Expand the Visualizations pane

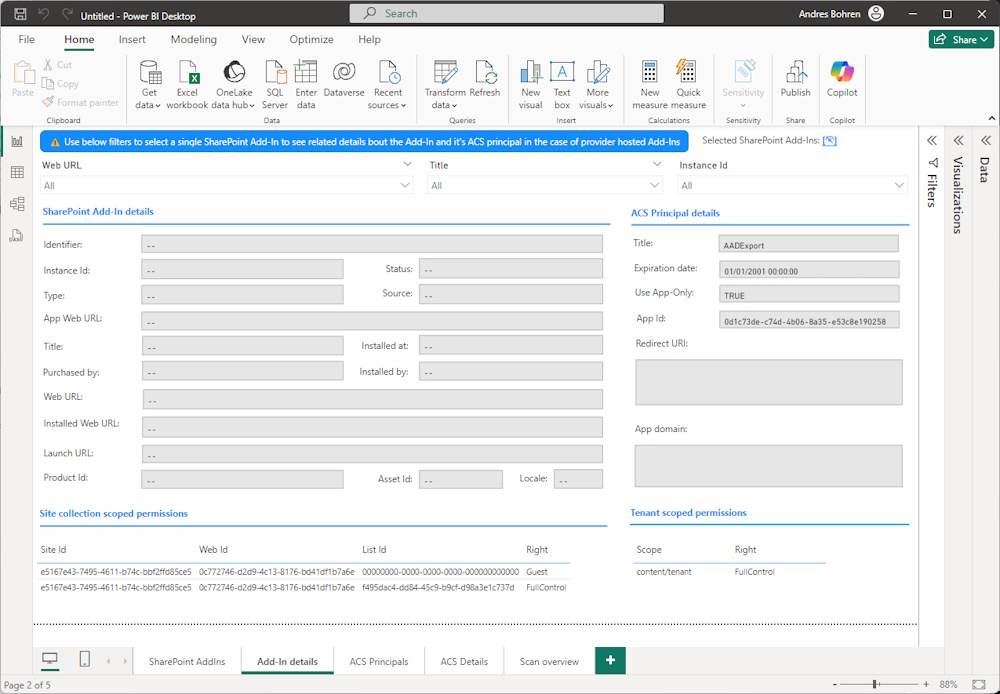(958, 140)
